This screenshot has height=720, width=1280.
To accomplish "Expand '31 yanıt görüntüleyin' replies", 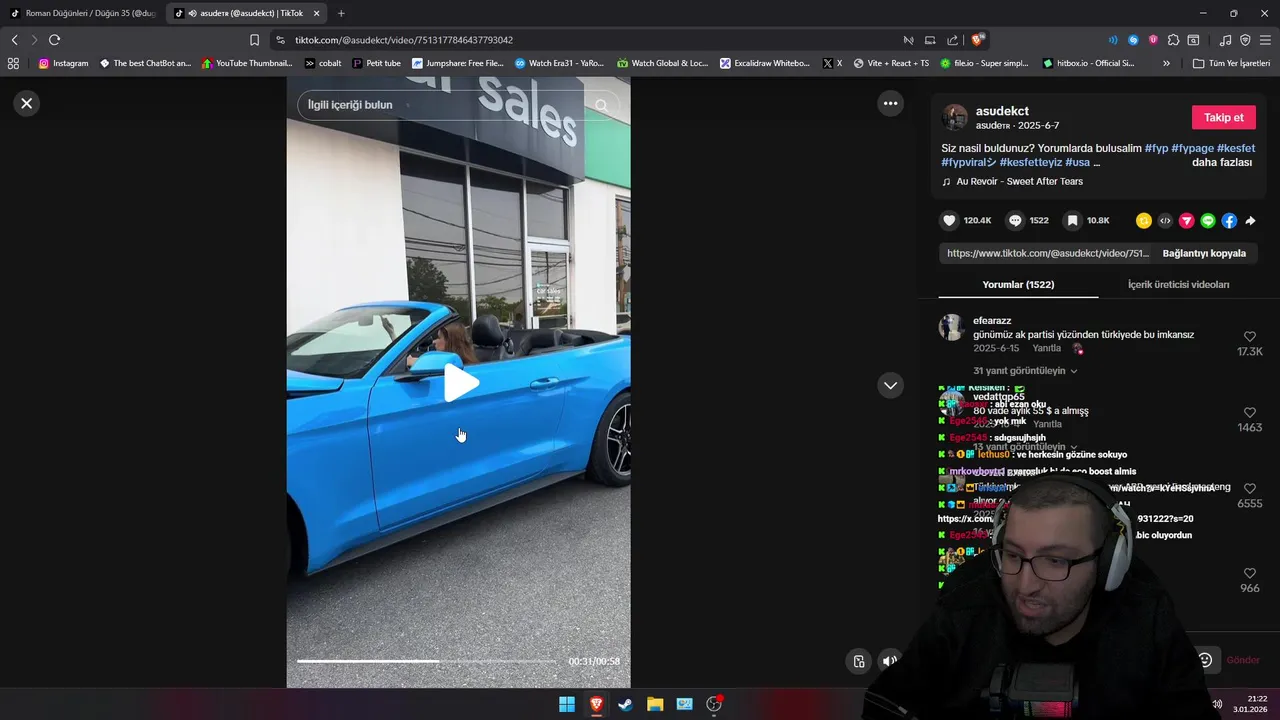I will (x=1025, y=370).
